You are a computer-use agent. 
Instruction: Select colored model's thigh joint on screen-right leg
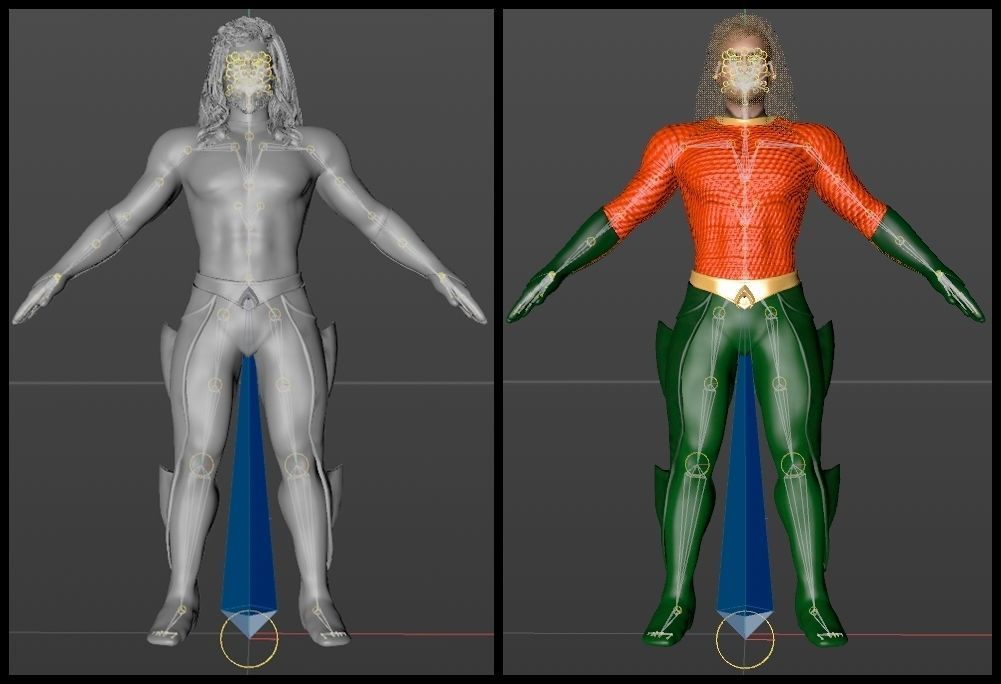[x=779, y=384]
